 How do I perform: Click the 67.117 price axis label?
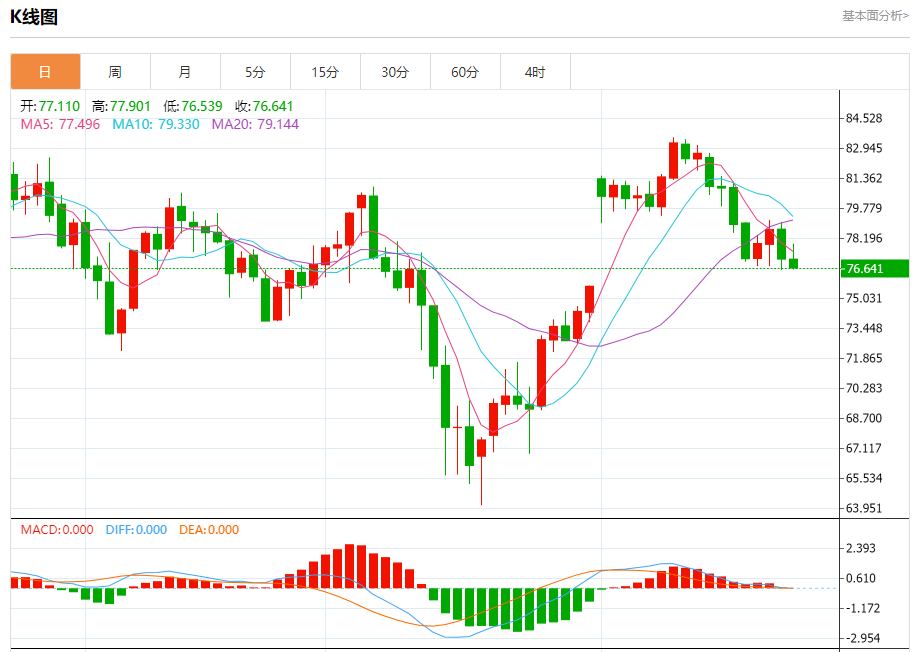(864, 448)
